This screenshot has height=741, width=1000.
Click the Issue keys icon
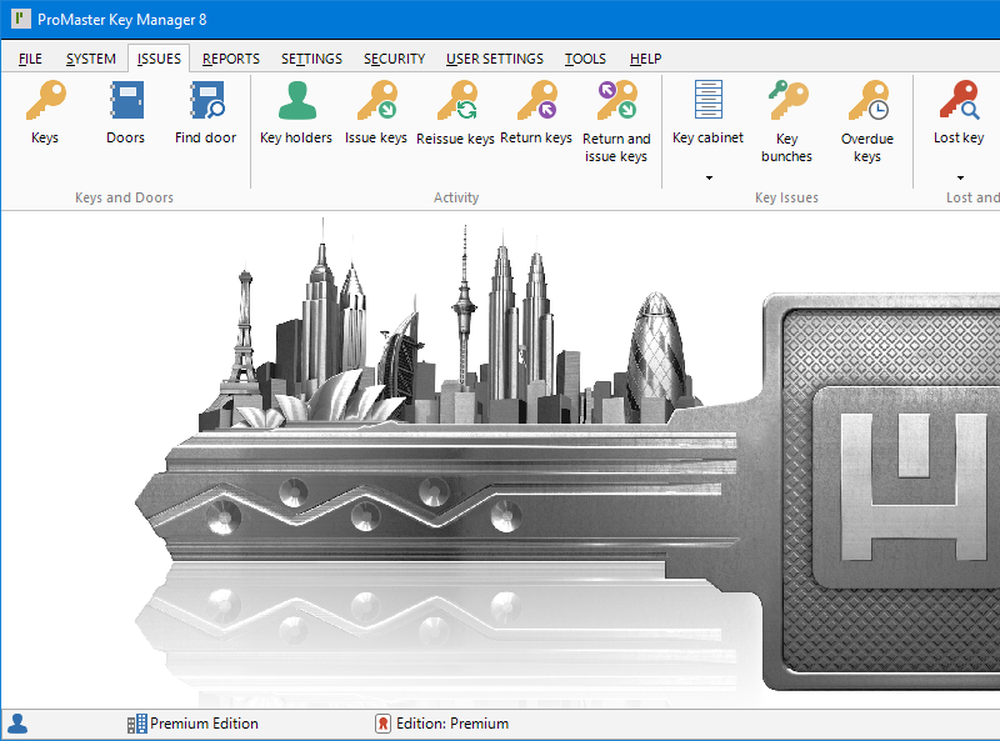376,113
